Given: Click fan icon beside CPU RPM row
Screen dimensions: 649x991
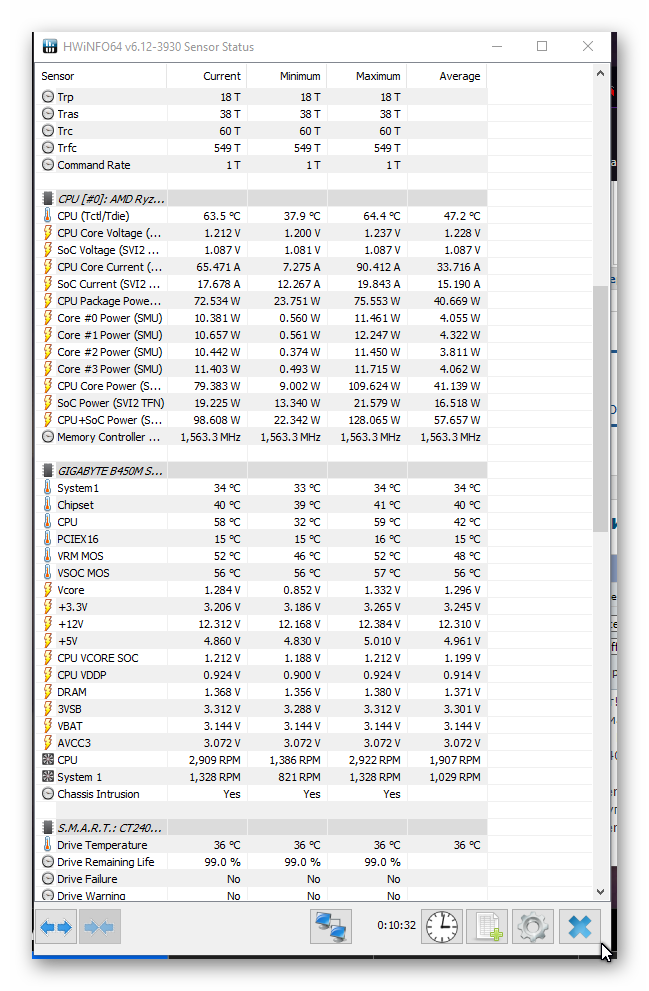Looking at the screenshot, I should coord(47,760).
